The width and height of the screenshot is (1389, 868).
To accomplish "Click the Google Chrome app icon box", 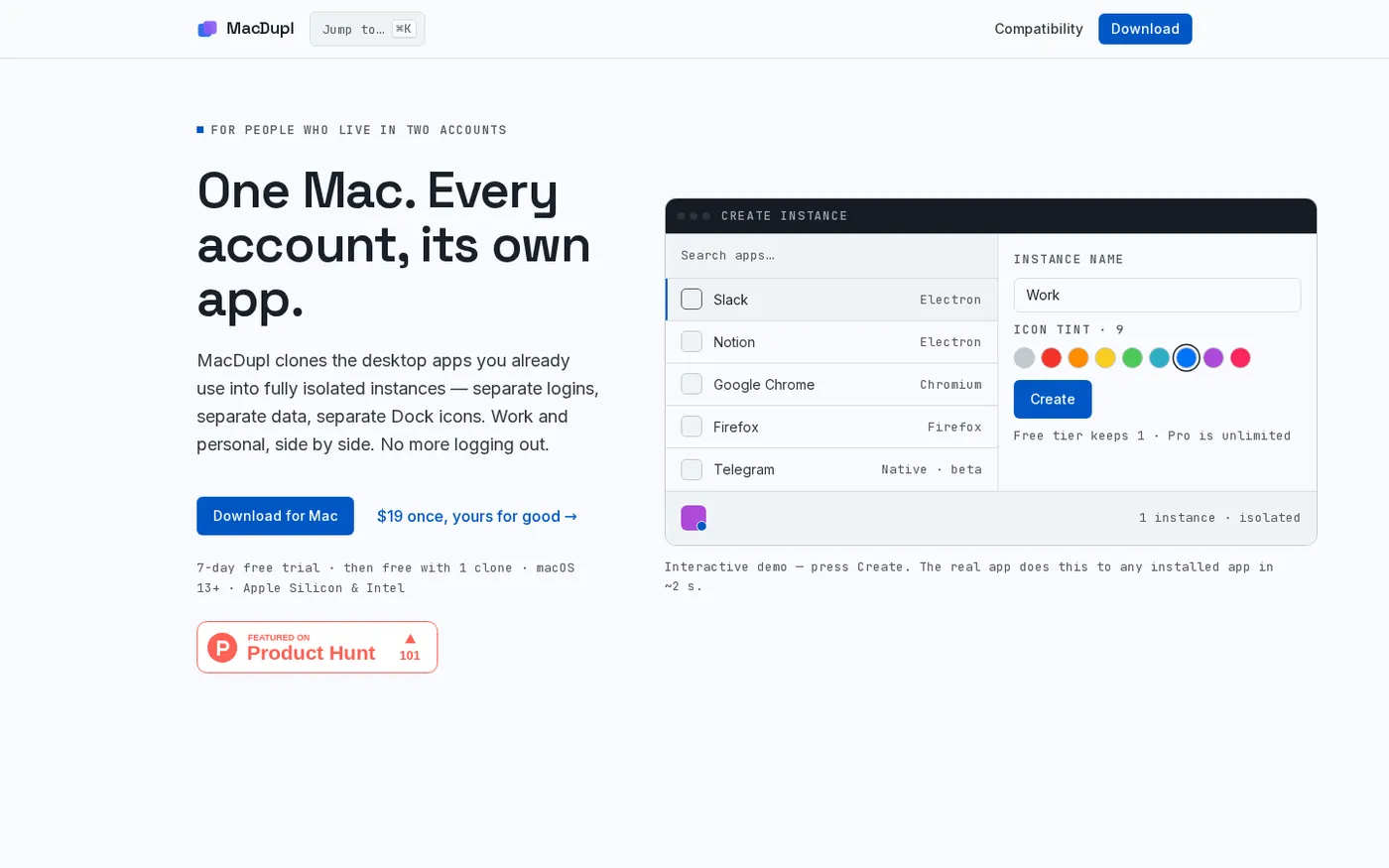I will coord(692,385).
